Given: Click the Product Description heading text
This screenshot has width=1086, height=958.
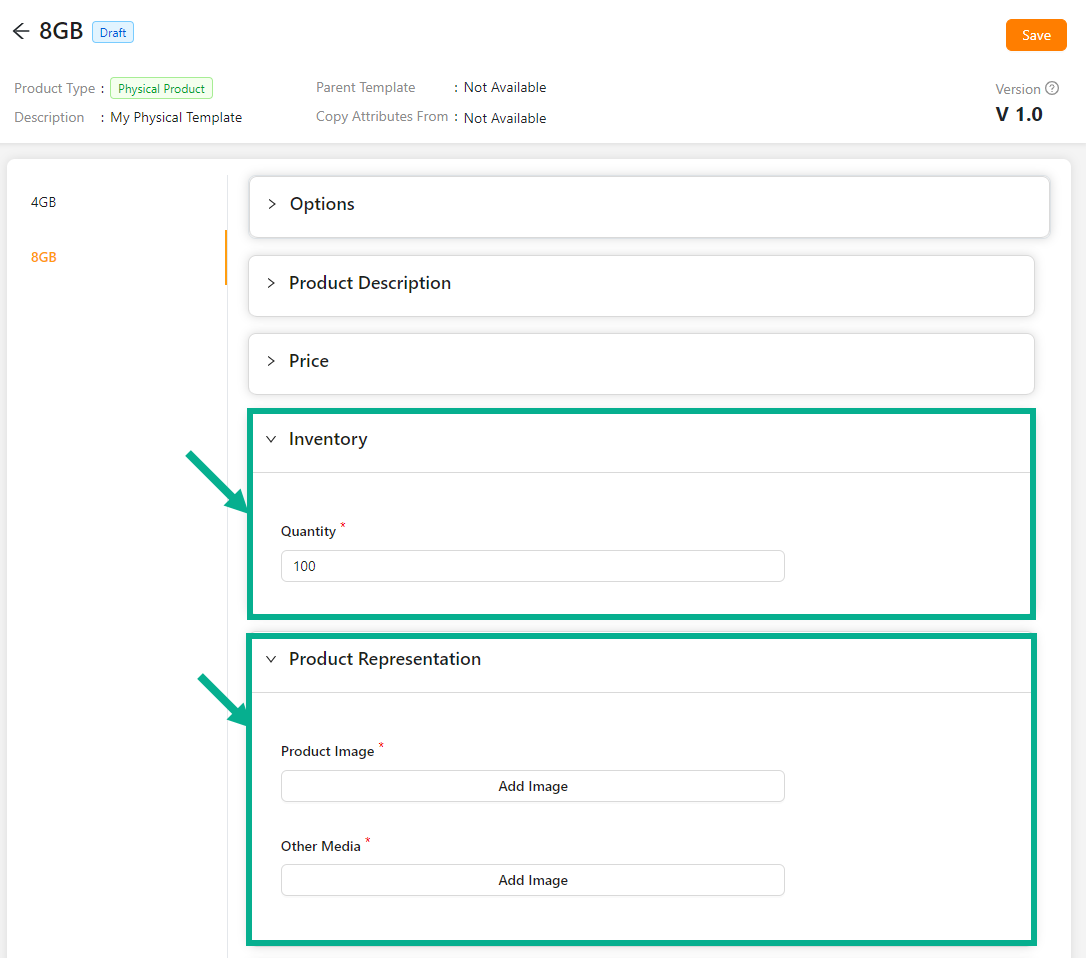Looking at the screenshot, I should pyautogui.click(x=370, y=283).
